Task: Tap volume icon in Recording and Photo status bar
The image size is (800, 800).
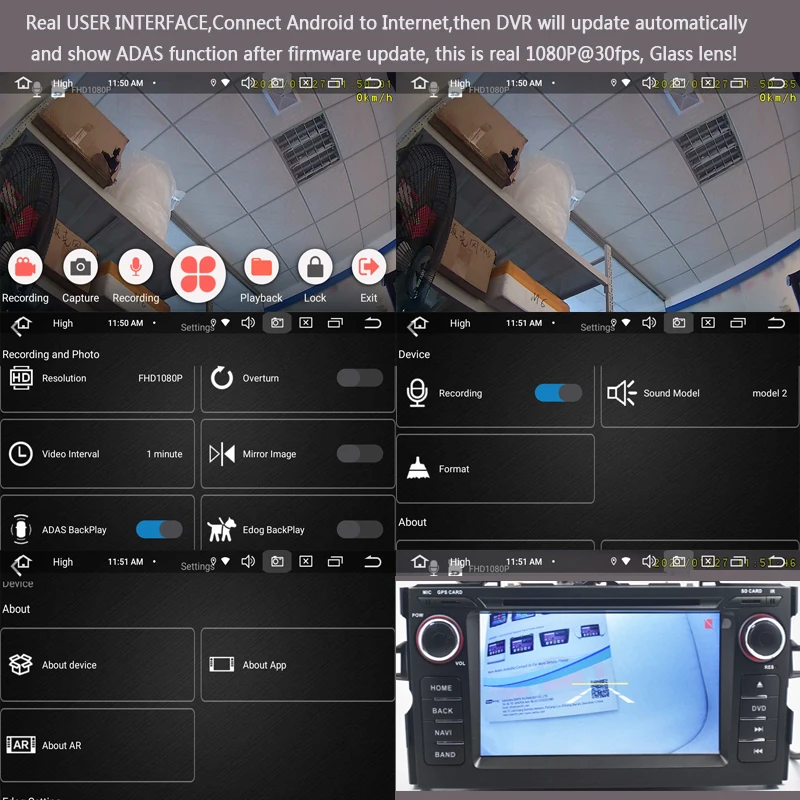Action: (248, 323)
